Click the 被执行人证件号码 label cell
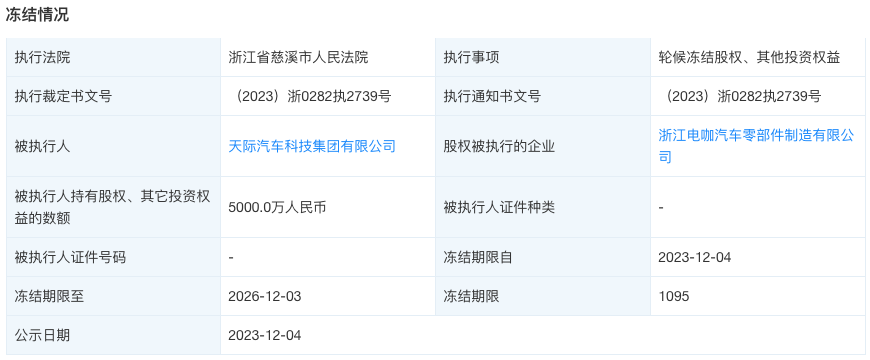The image size is (870, 360). [x=114, y=257]
